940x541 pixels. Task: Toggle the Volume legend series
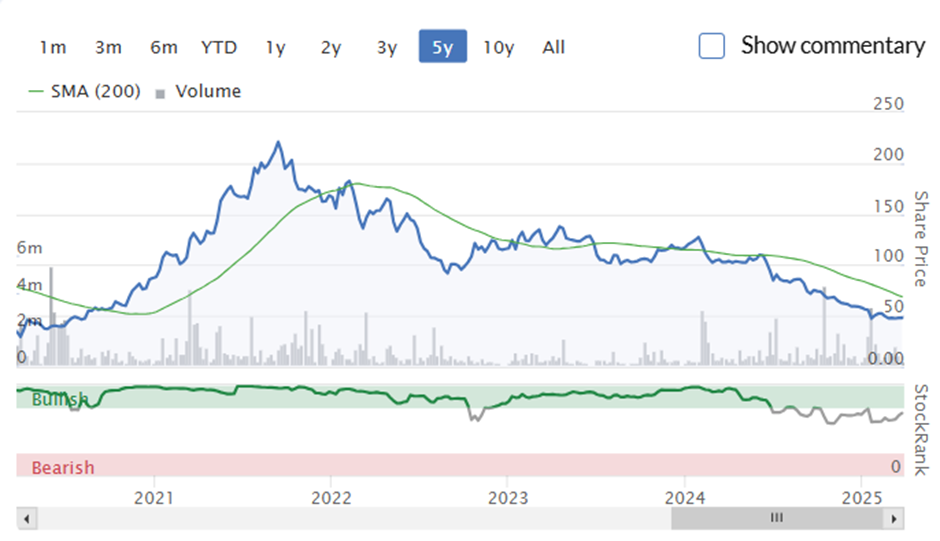pos(198,91)
